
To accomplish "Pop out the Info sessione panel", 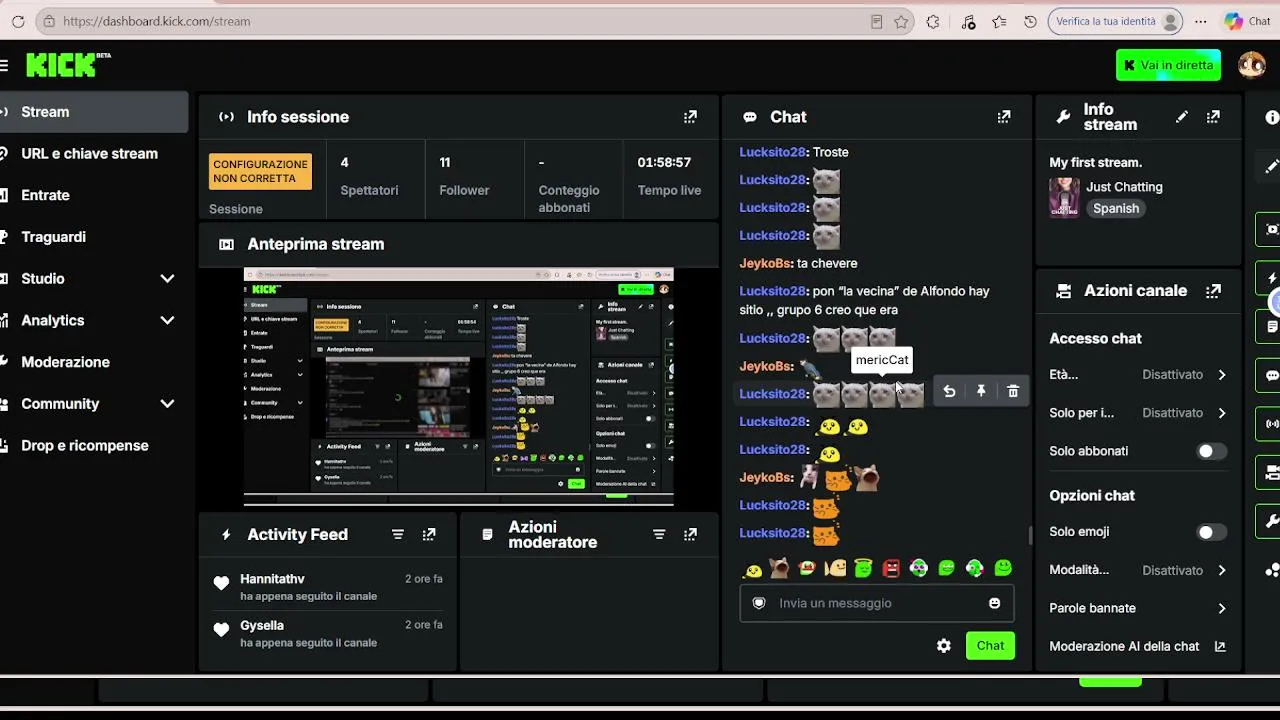I will (690, 117).
